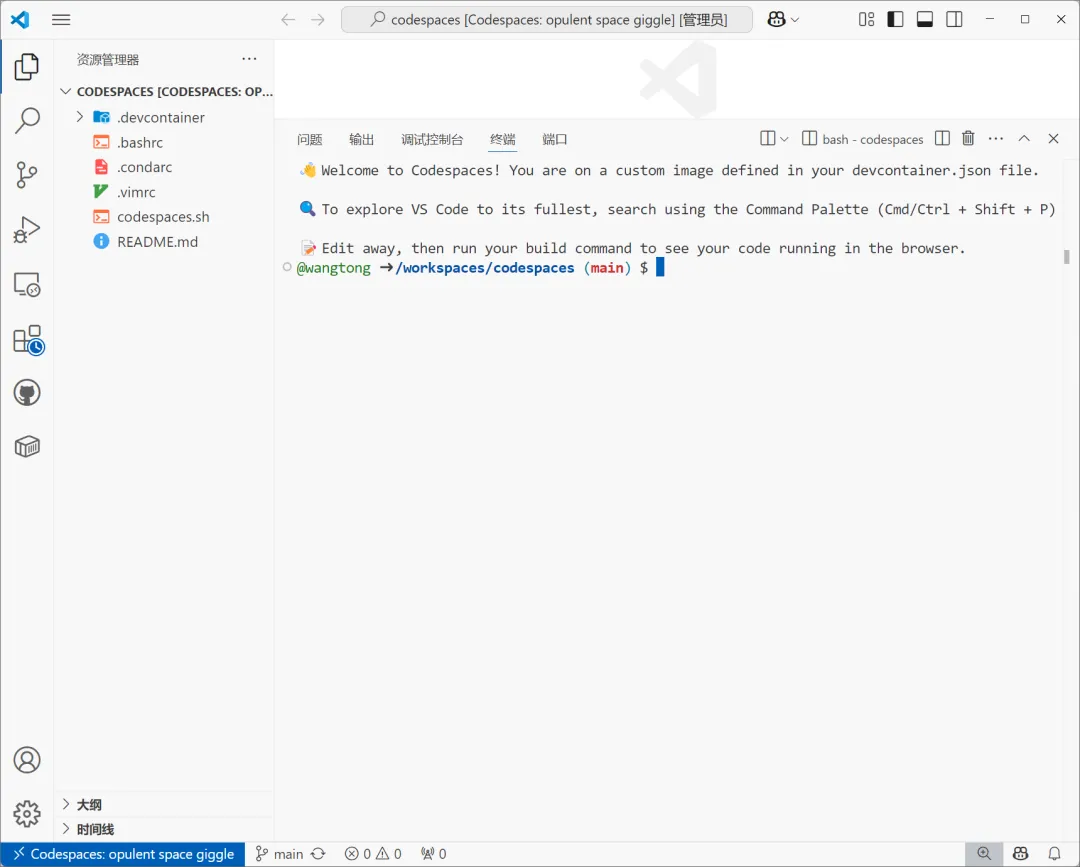Select the 终端 panel tab
1080x867 pixels.
point(503,139)
